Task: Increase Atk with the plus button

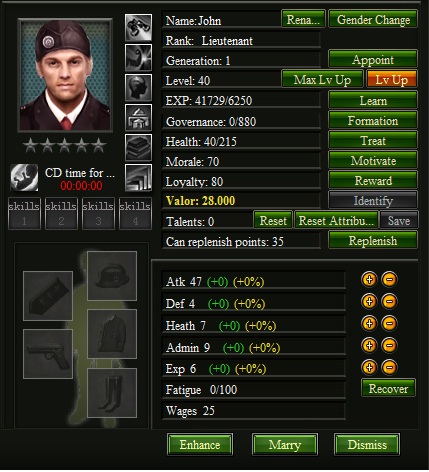Action: pyautogui.click(x=369, y=279)
